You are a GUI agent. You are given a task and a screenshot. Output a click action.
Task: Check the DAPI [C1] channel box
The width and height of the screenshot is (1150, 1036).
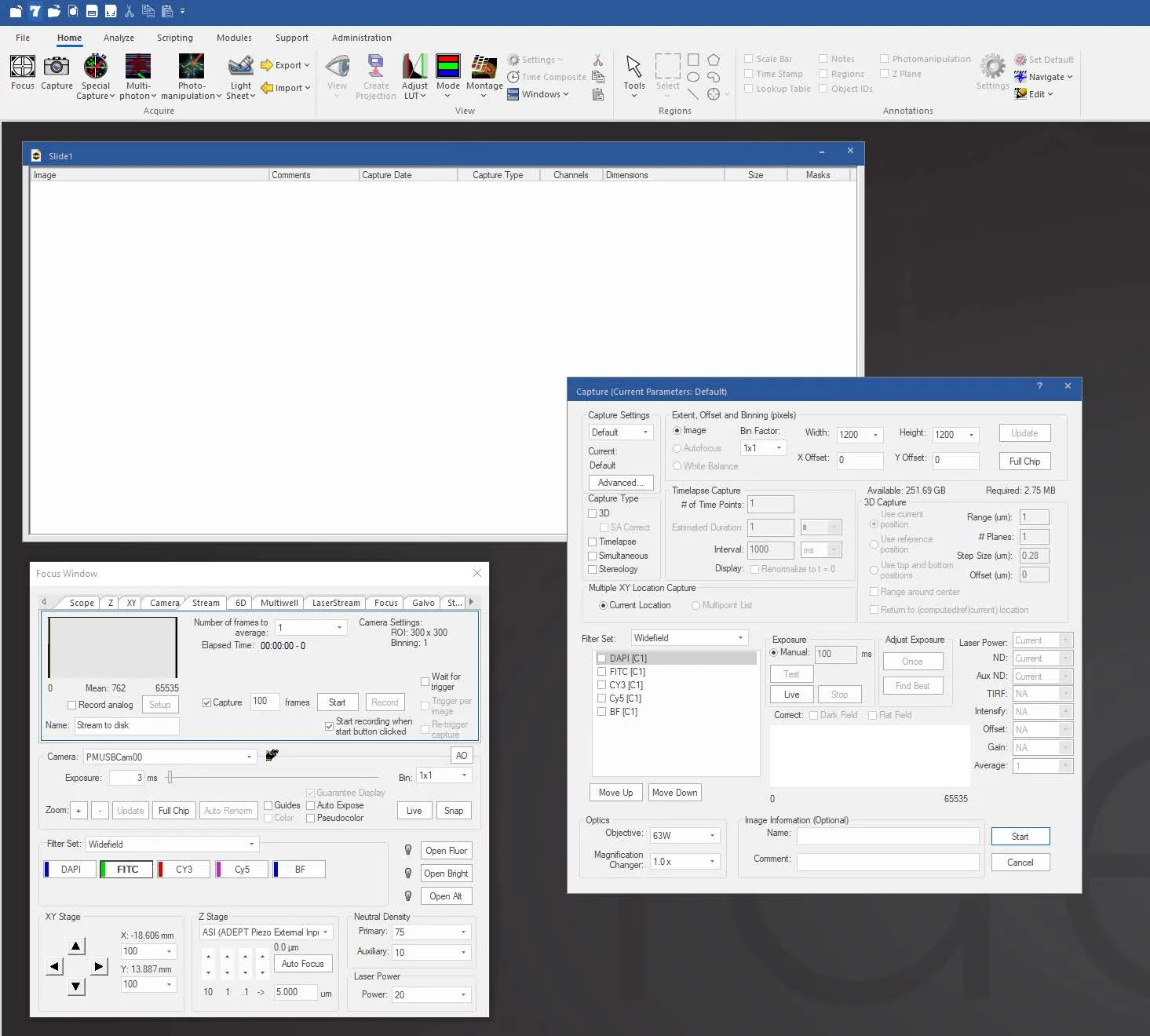pyautogui.click(x=602, y=658)
